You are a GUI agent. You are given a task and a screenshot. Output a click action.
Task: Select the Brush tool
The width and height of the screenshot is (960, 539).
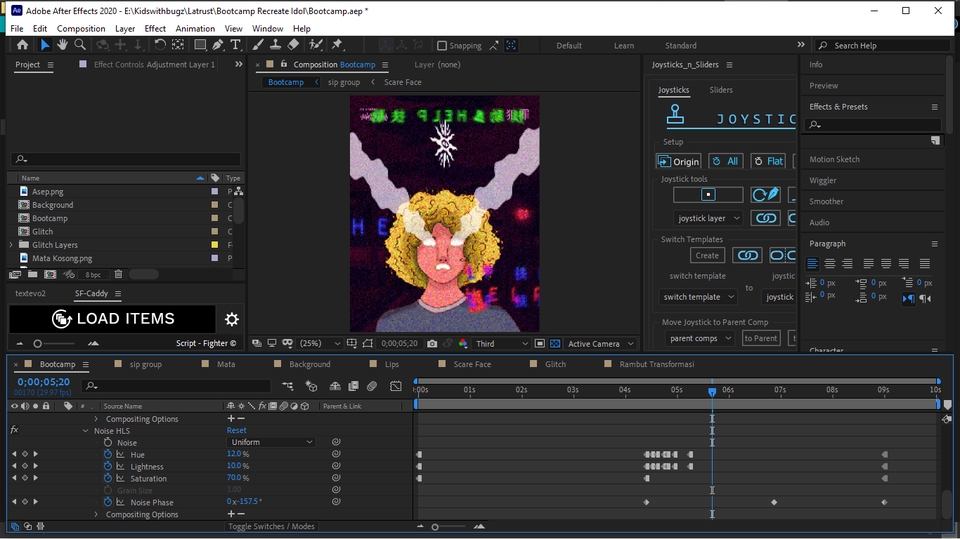[258, 45]
